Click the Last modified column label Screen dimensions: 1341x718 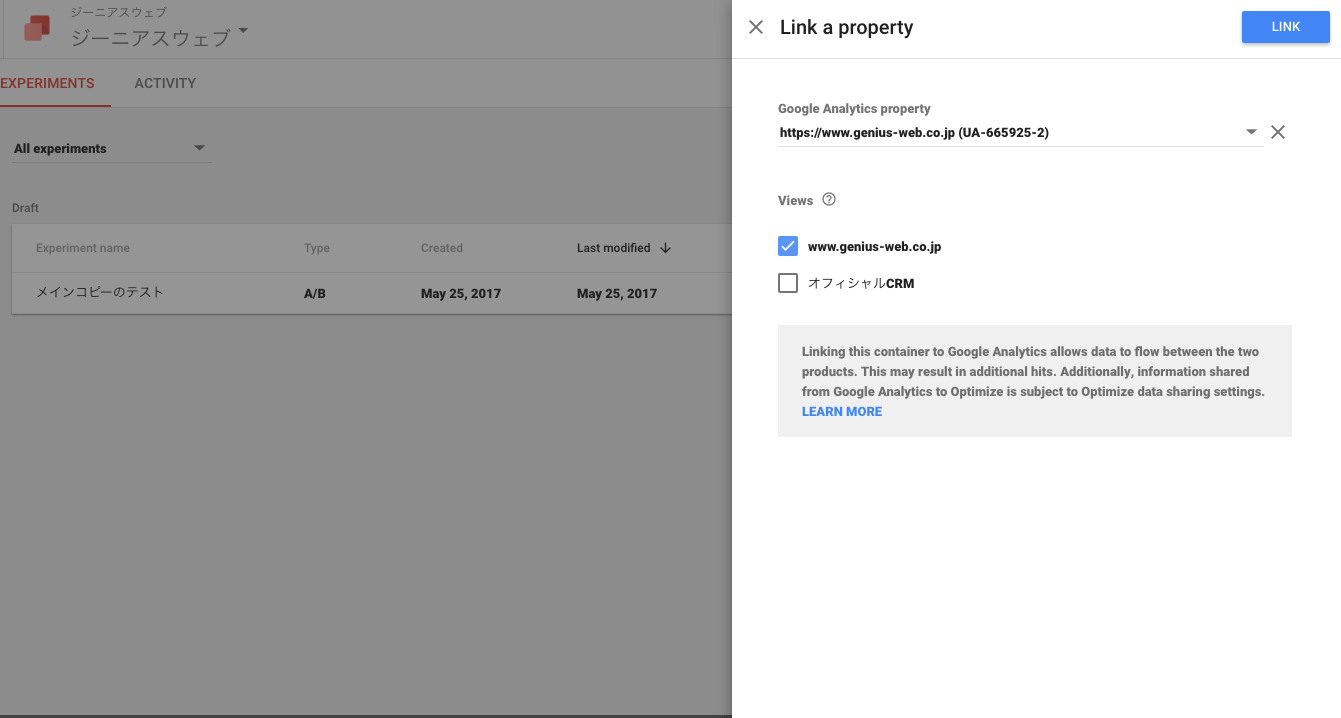(614, 248)
